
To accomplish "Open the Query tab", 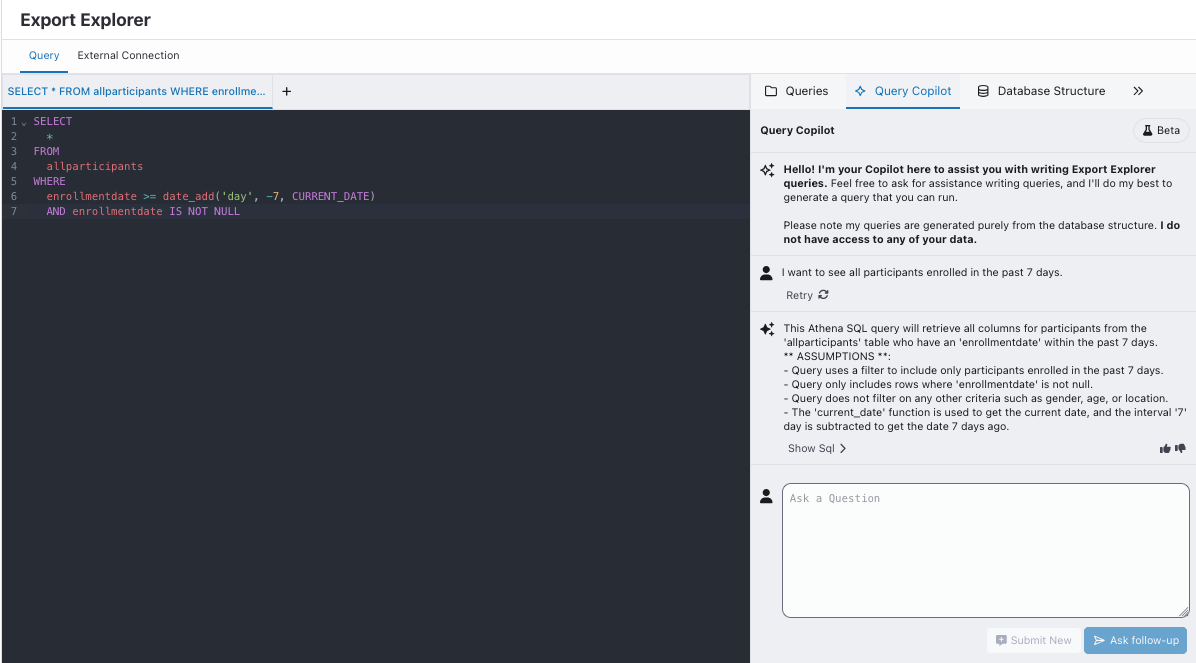I will tap(44, 56).
